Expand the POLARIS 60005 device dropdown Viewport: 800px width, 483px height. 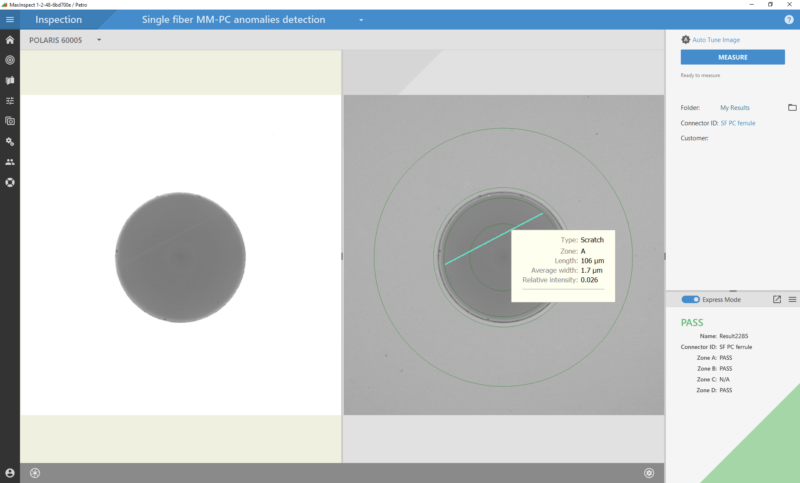pyautogui.click(x=99, y=40)
